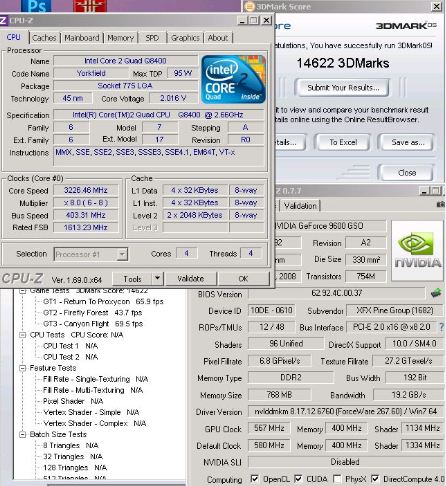This screenshot has height=486, width=446.
Task: Click the Validate button in CPU-Z
Action: click(191, 279)
